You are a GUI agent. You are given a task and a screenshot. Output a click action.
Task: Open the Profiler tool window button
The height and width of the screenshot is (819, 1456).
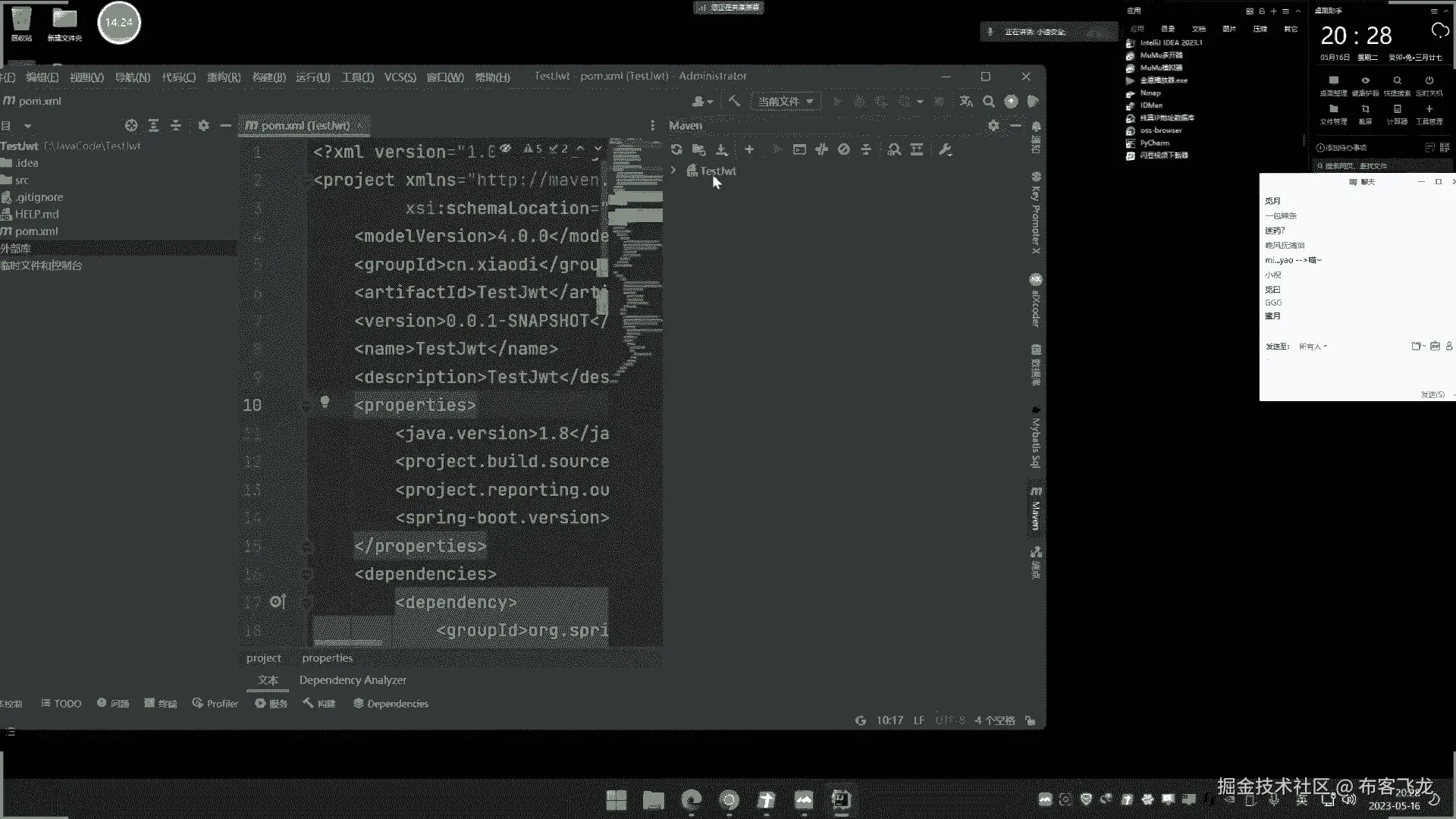click(215, 704)
